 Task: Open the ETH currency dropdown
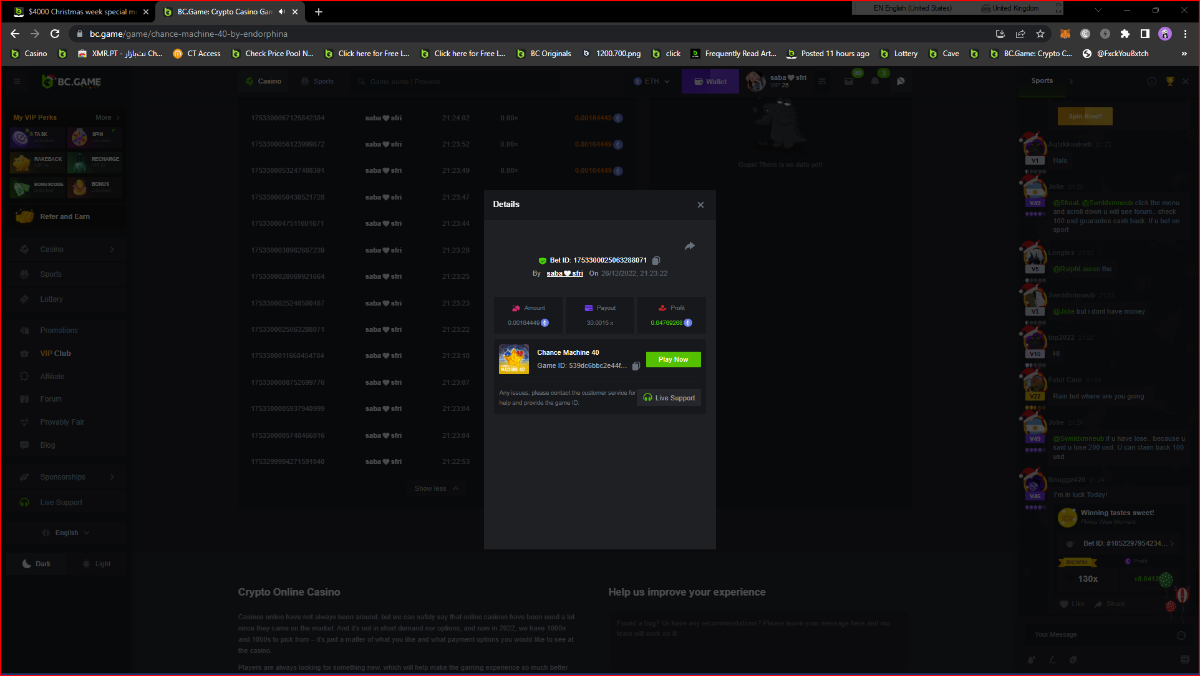tap(651, 81)
